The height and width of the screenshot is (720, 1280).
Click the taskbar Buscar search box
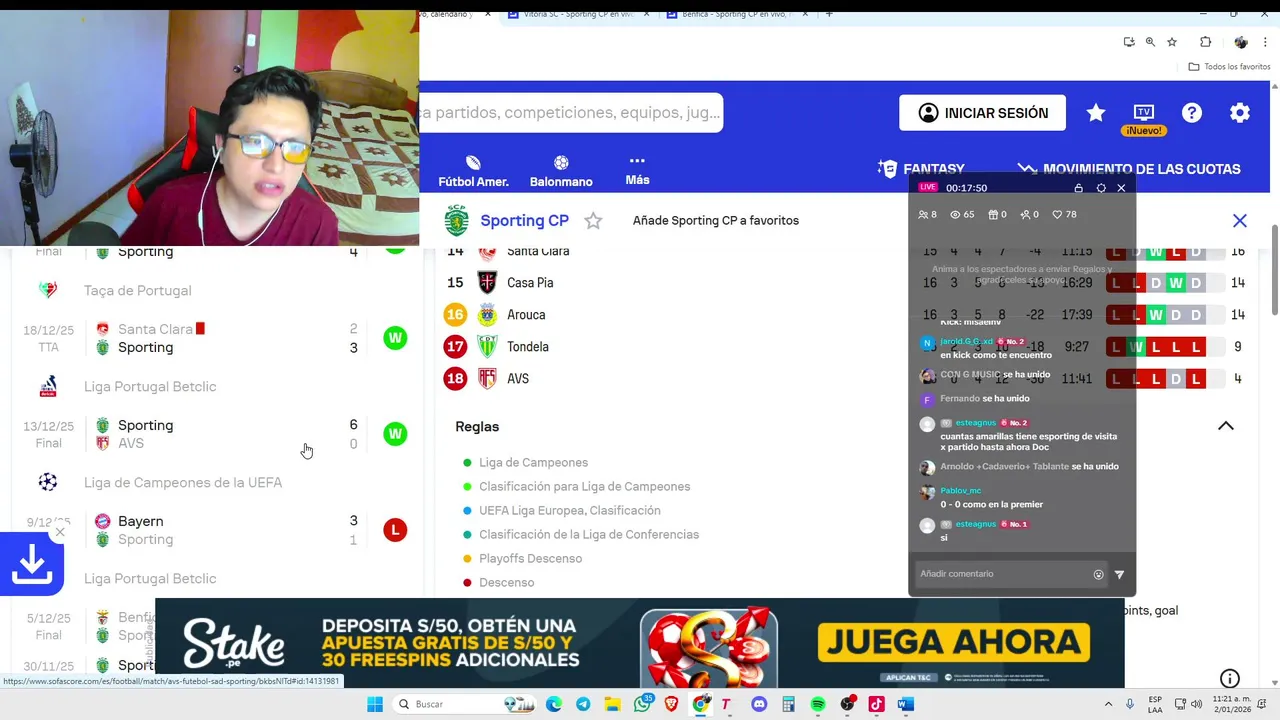[x=465, y=704]
